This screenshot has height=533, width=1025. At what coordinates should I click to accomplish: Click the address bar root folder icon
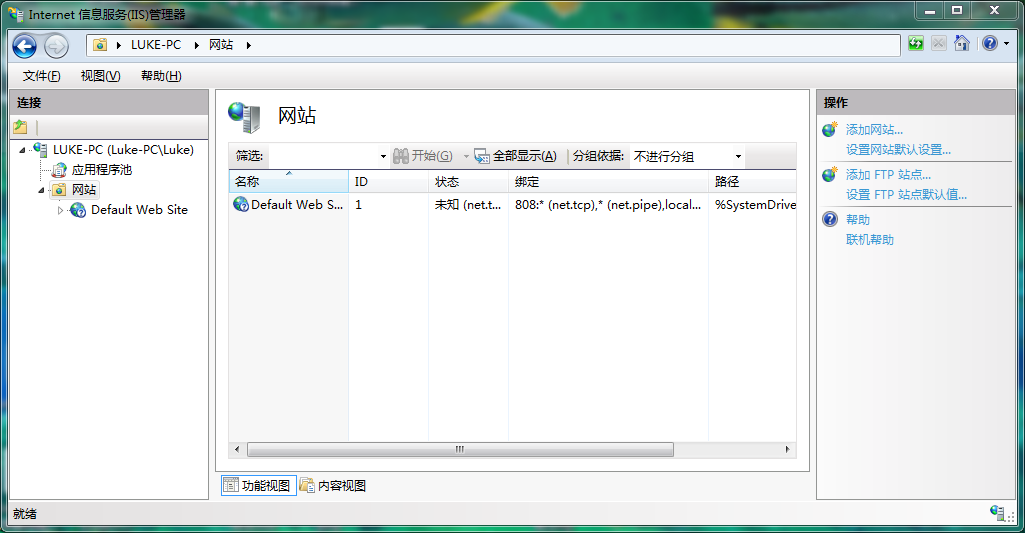(x=99, y=44)
